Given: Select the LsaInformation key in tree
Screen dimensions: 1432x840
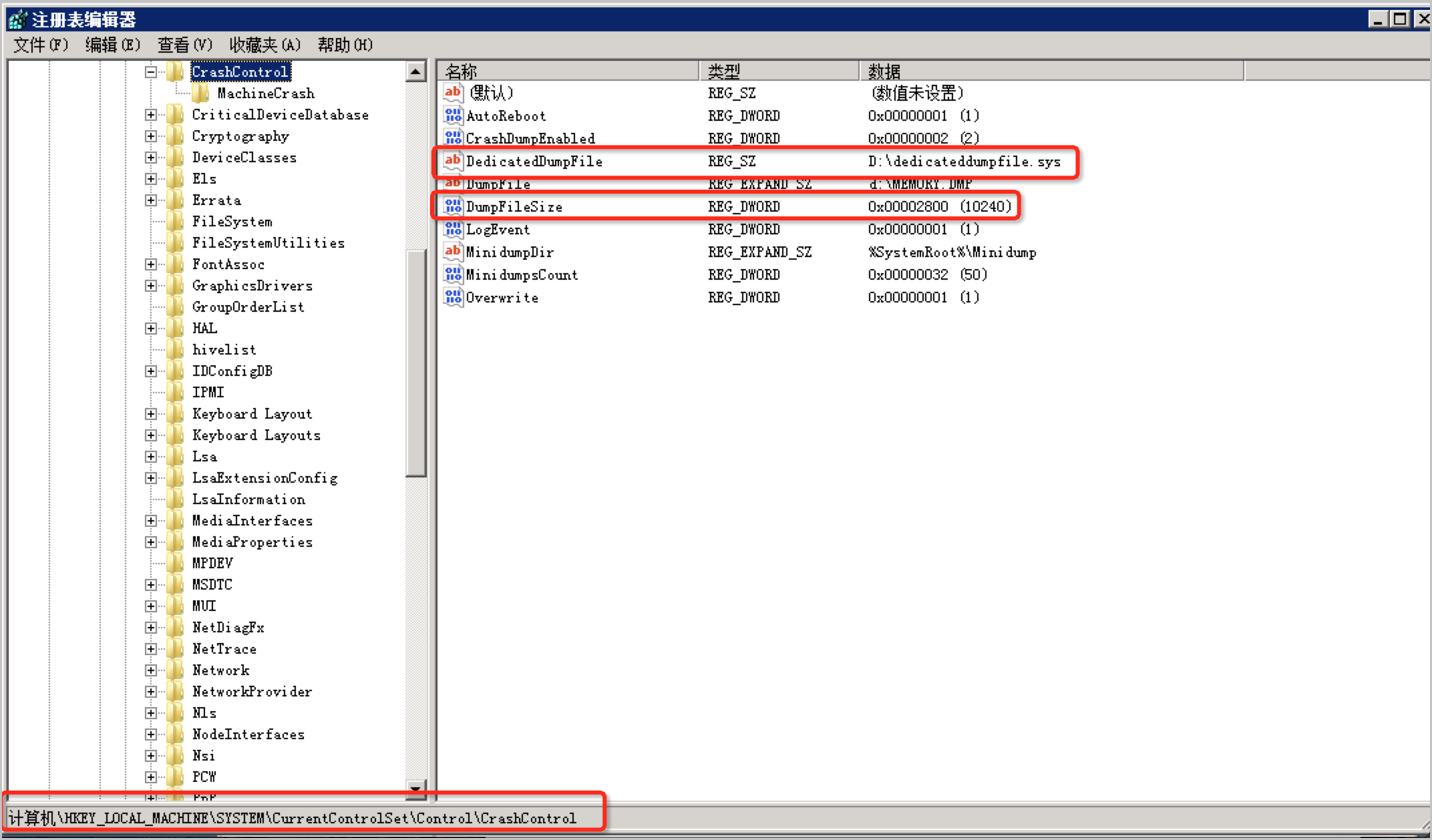Looking at the screenshot, I should (x=248, y=499).
